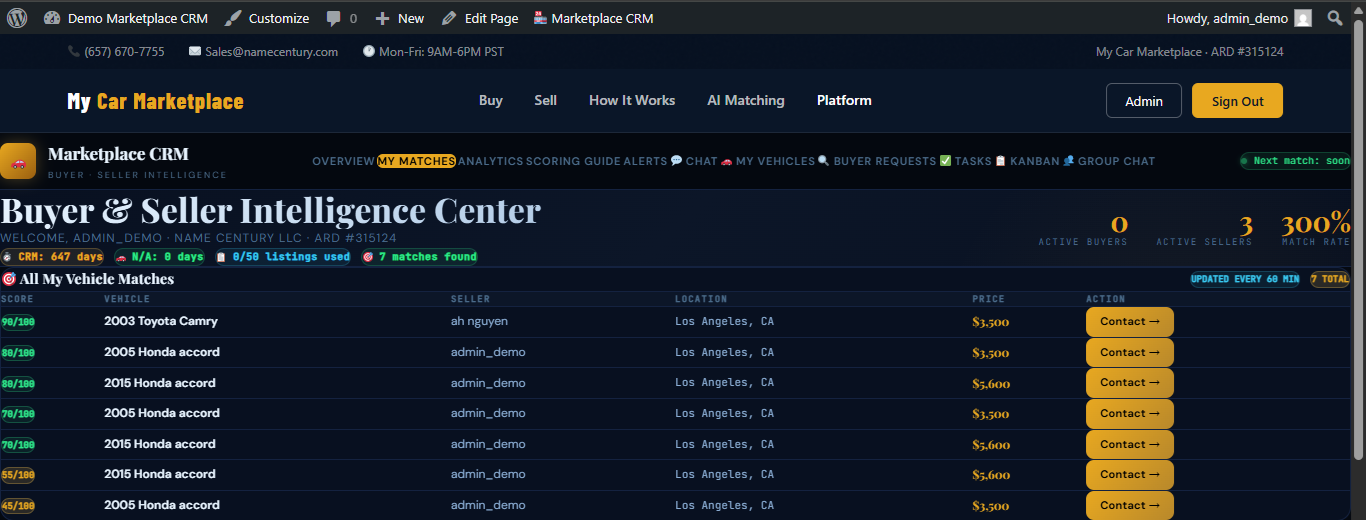
Task: Click the admin_demo avatar image
Action: pyautogui.click(x=1302, y=18)
